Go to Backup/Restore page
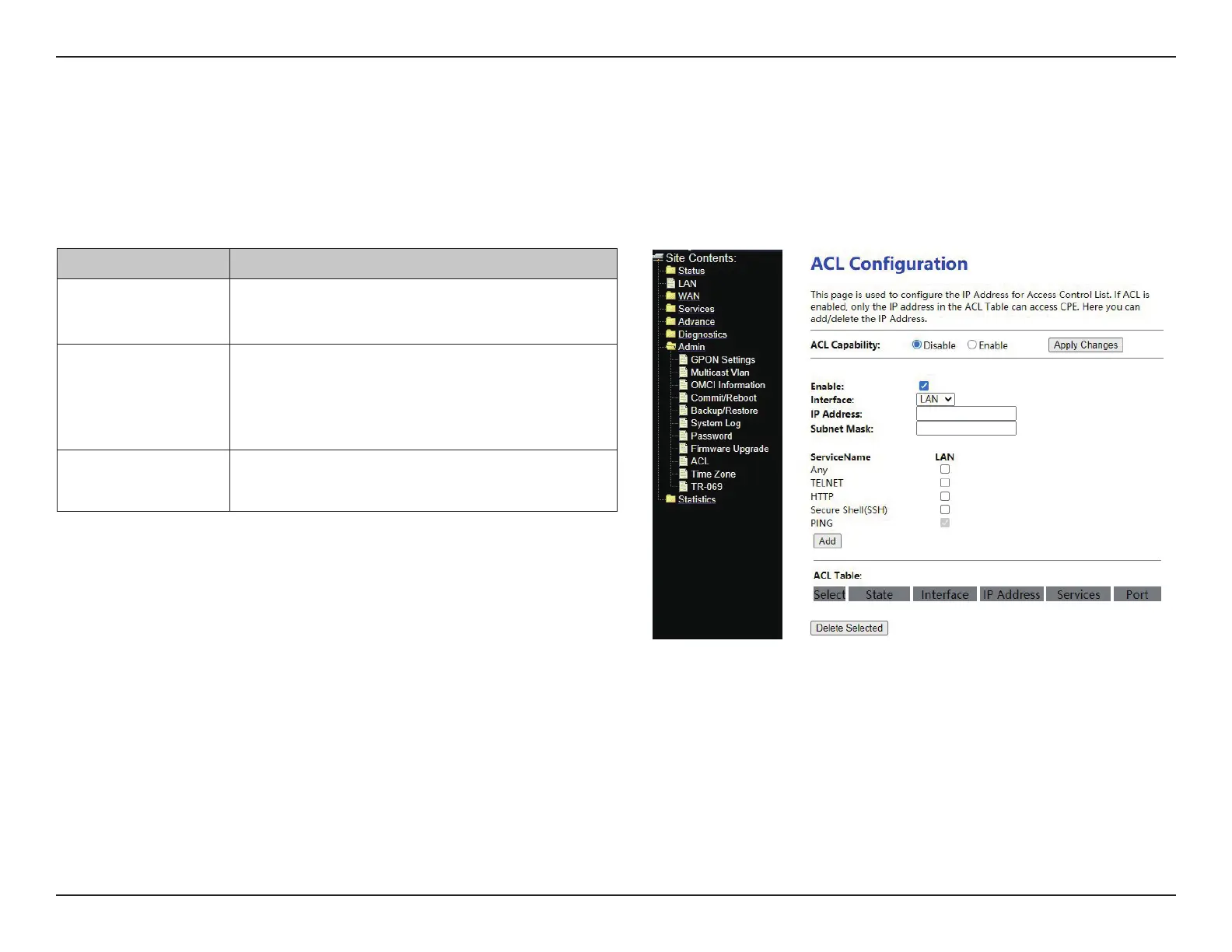 point(724,411)
